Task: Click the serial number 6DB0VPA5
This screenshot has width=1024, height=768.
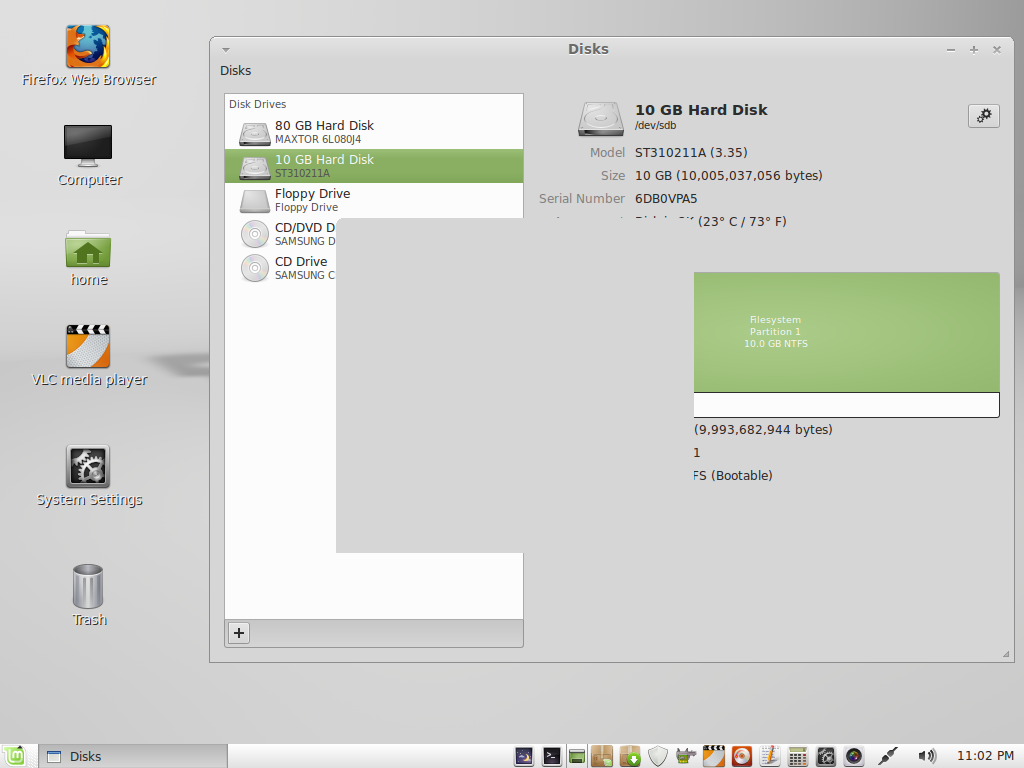Action: 666,199
